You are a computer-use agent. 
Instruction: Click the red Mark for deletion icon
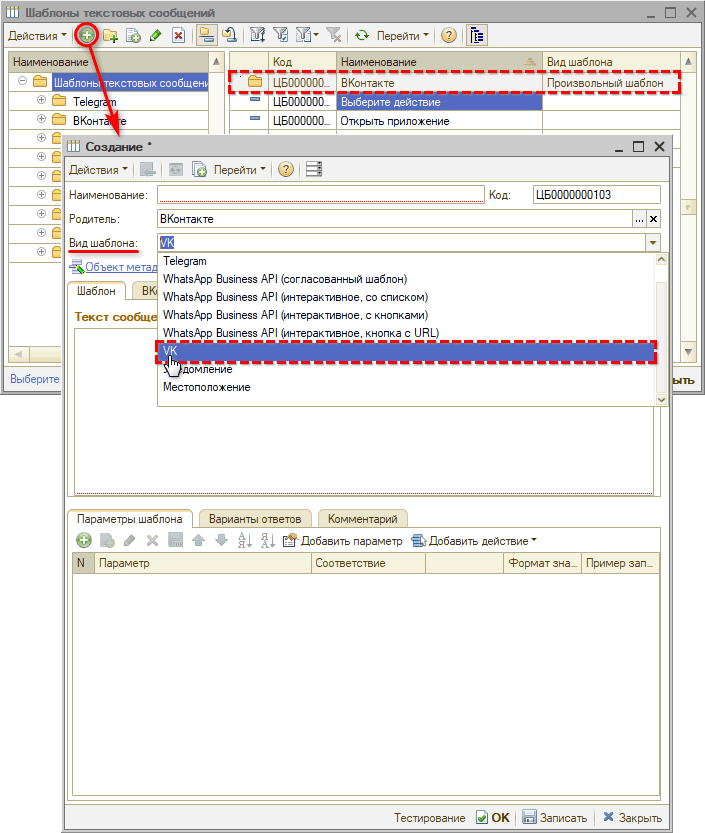coord(178,35)
